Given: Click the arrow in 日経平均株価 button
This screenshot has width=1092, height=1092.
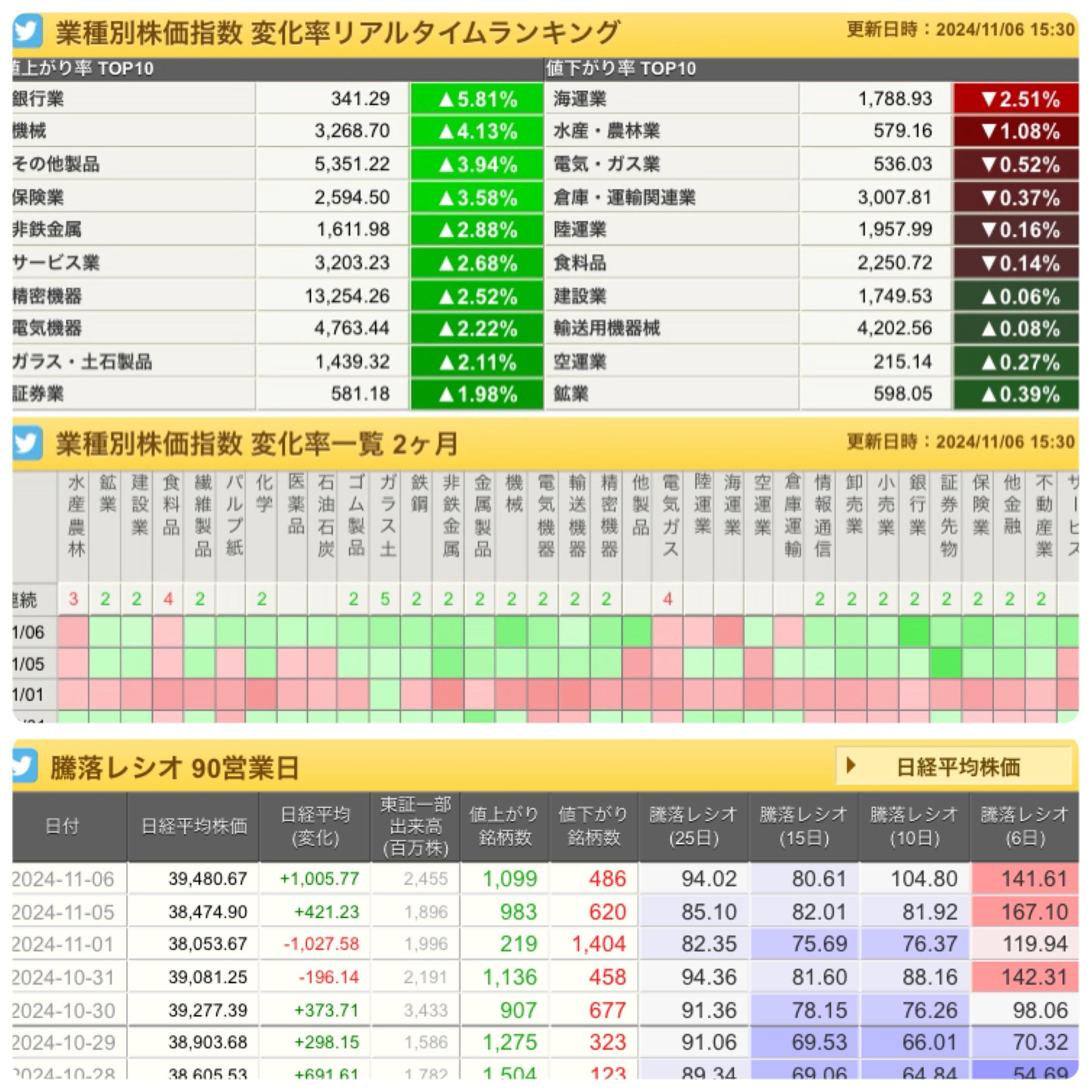Looking at the screenshot, I should (x=851, y=766).
